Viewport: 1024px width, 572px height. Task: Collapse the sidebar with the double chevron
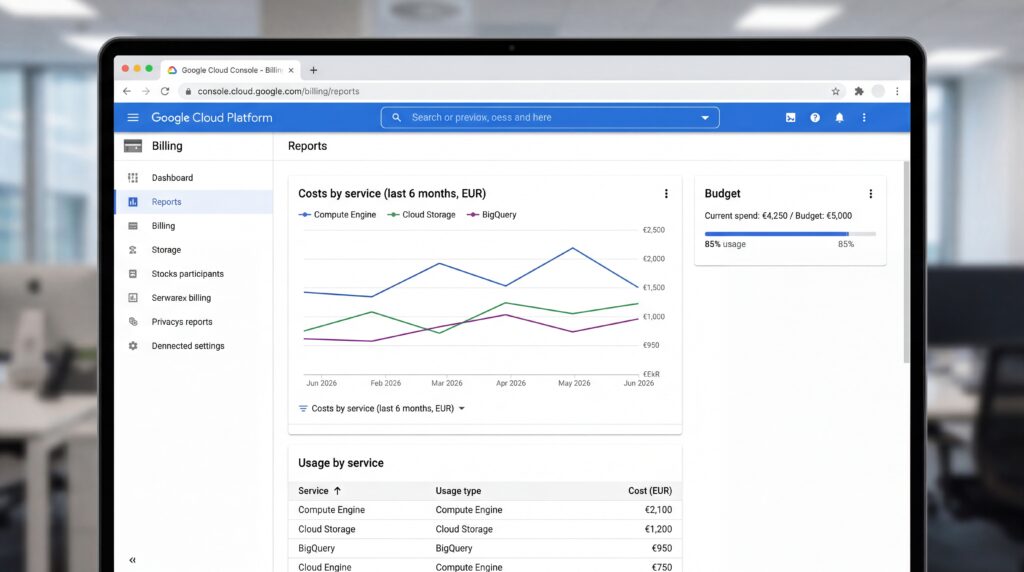point(133,560)
